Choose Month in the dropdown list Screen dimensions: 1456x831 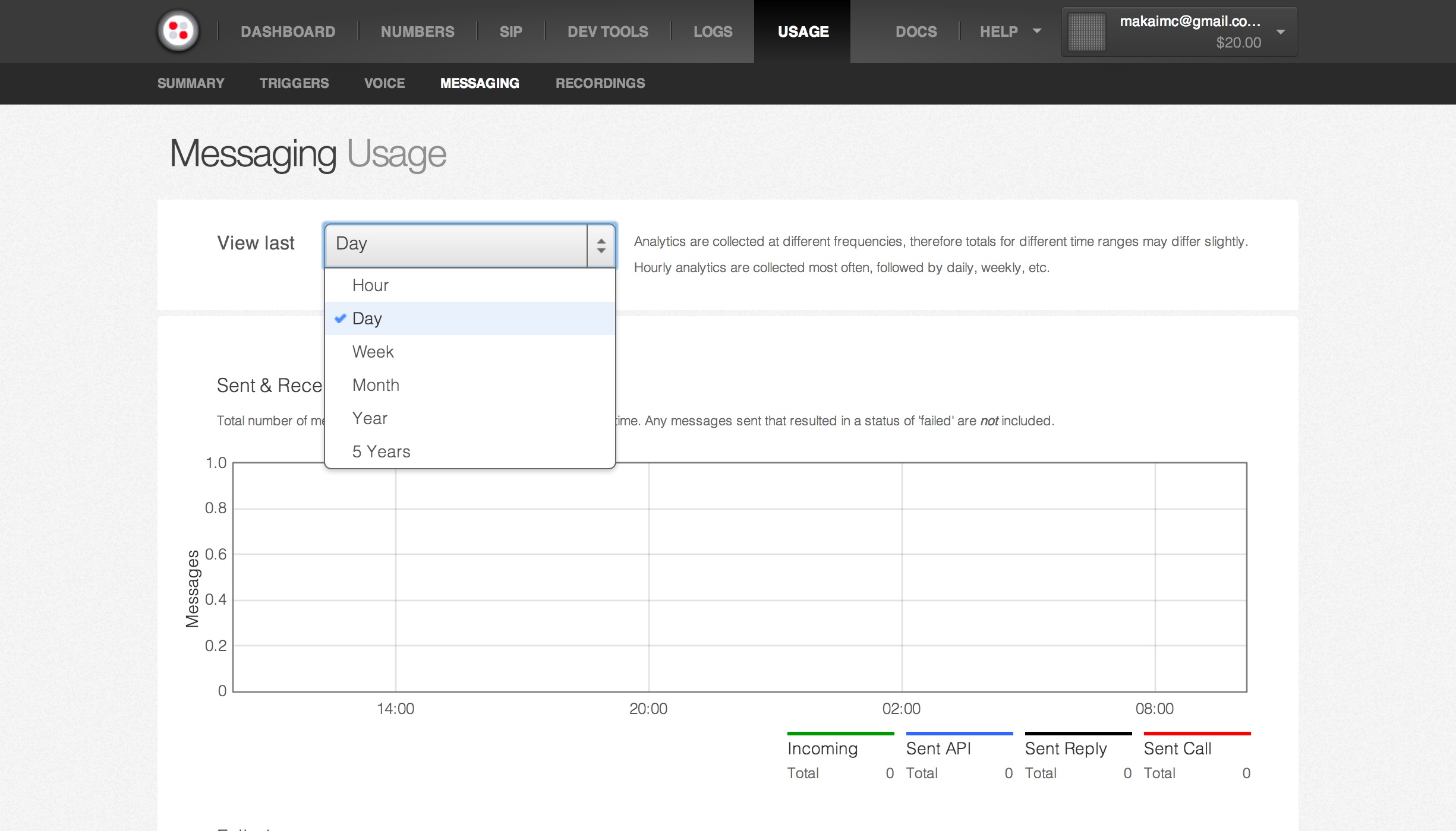(469, 385)
